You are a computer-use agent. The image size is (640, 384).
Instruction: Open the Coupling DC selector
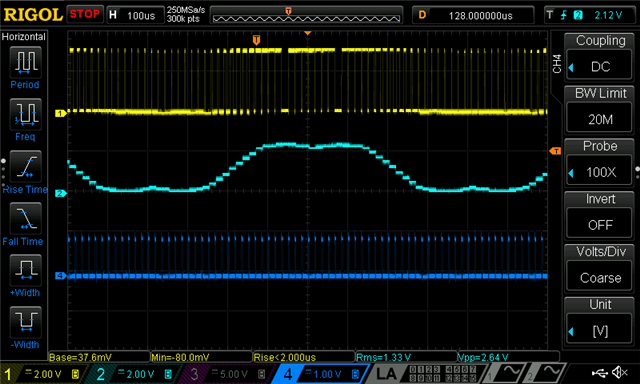(x=600, y=57)
